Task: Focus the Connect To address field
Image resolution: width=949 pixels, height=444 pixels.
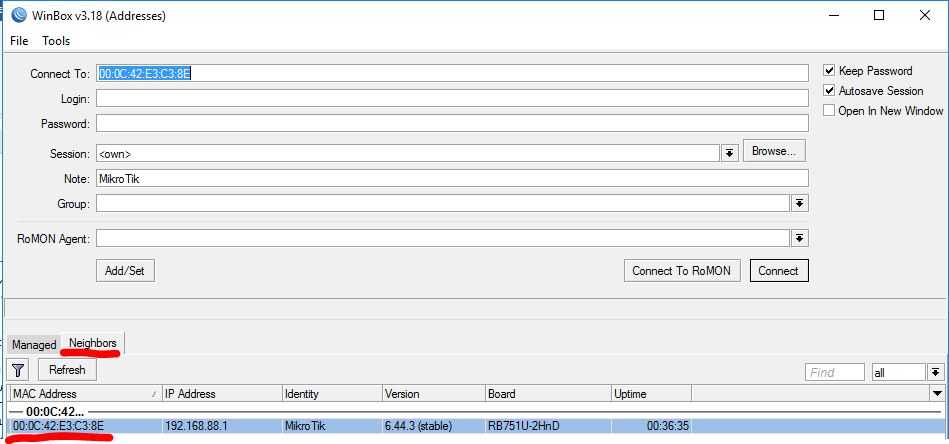Action: (452, 73)
